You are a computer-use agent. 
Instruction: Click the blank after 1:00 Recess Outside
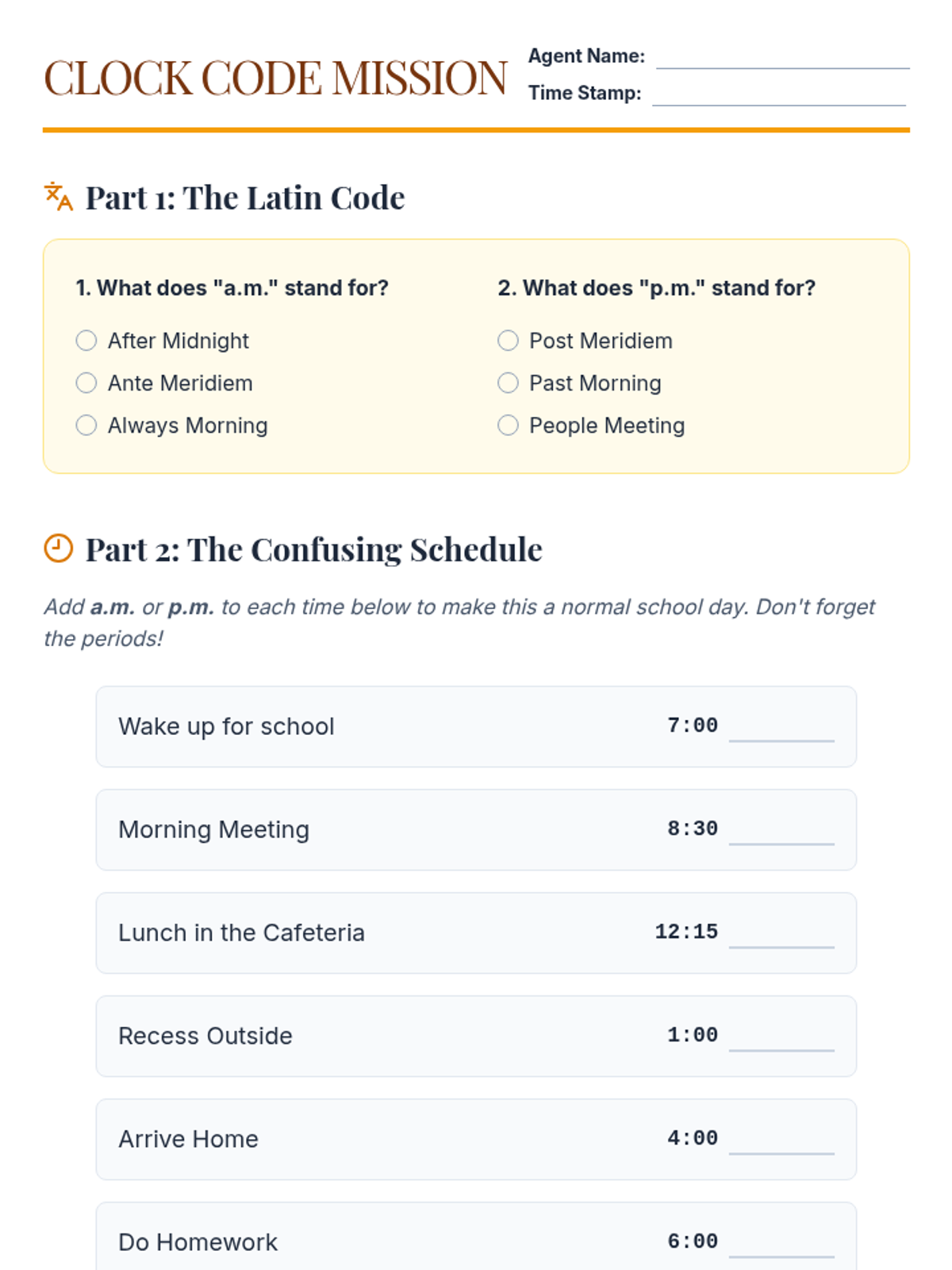781,1038
